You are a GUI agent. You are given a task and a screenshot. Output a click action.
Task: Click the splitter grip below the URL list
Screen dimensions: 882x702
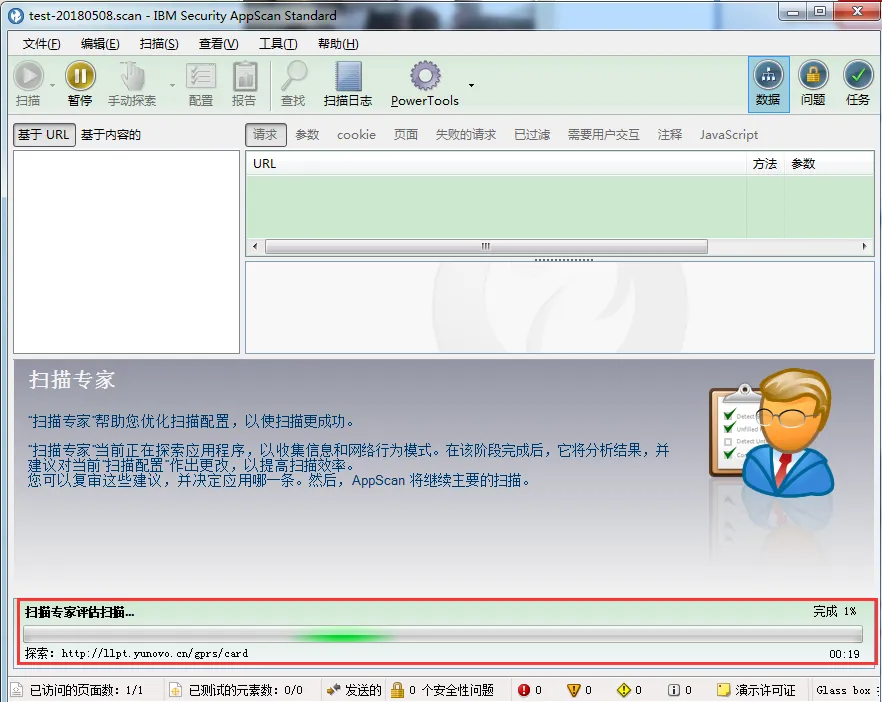[564, 260]
